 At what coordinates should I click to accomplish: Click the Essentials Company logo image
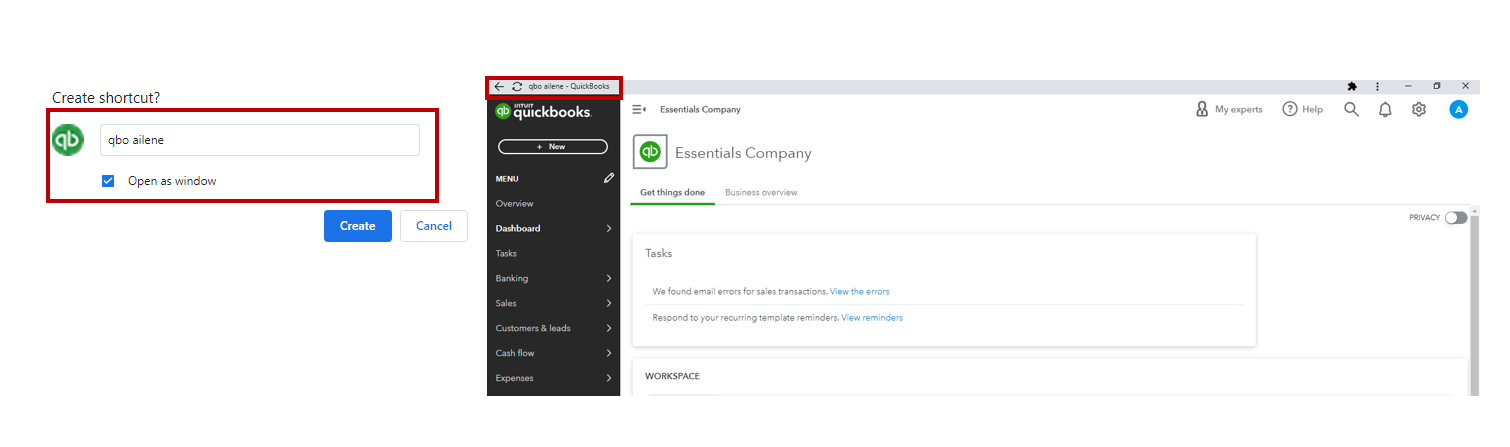click(650, 153)
